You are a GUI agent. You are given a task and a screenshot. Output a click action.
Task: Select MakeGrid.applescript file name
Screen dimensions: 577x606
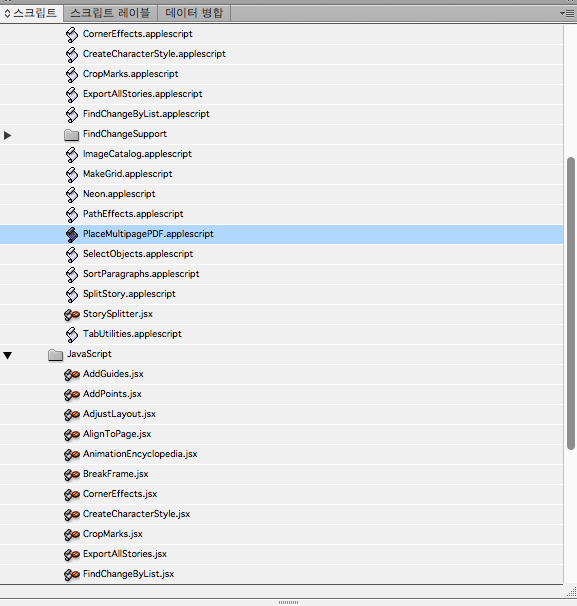[128, 174]
